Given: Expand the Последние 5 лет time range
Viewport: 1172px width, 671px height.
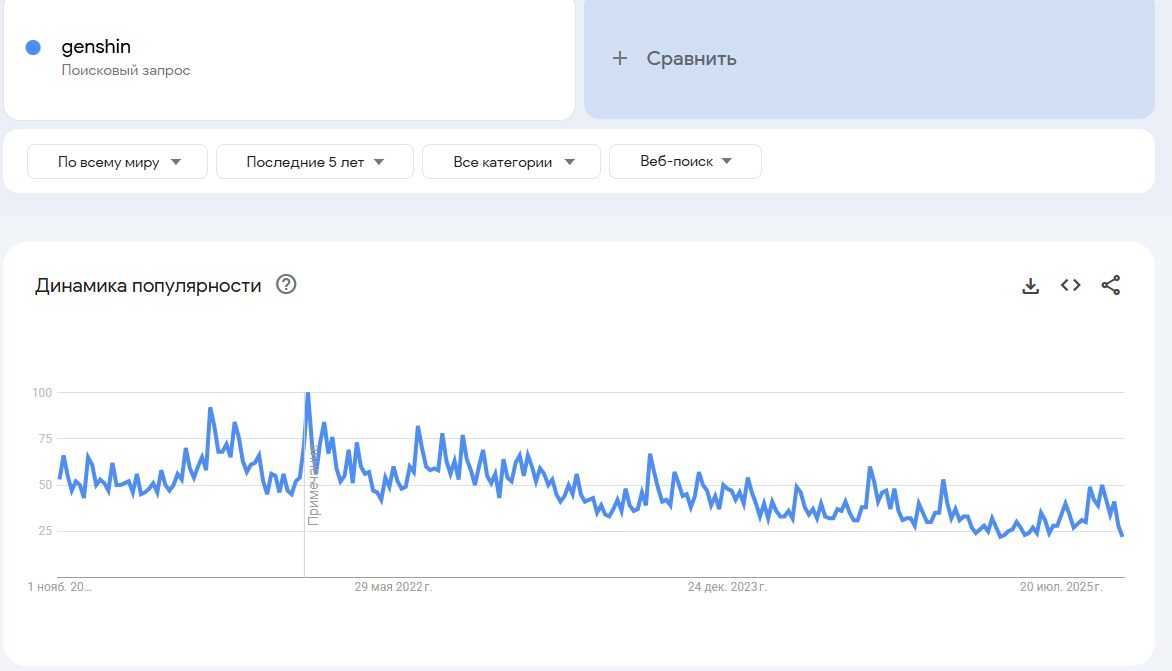Looking at the screenshot, I should [315, 162].
